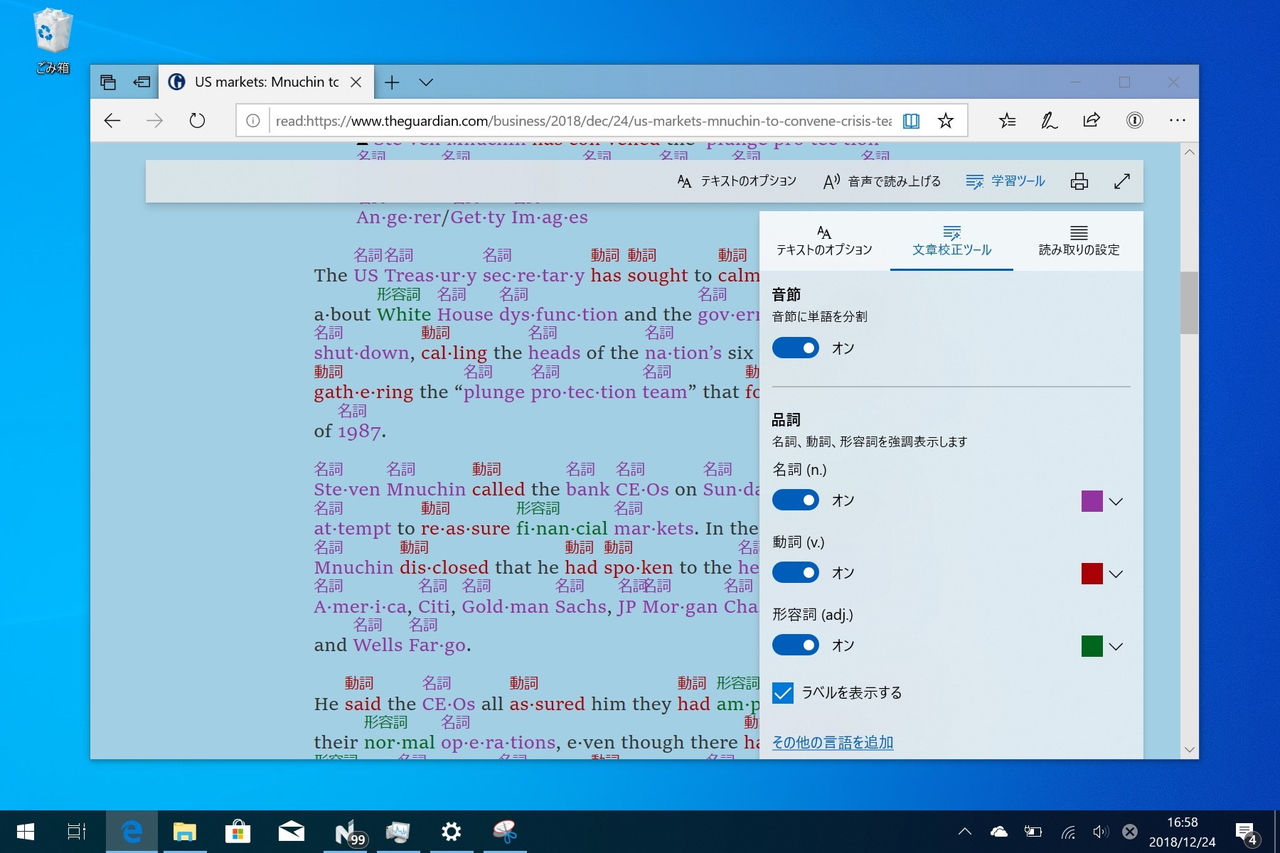Image resolution: width=1280 pixels, height=853 pixels.
Task: Click the gray X circle tray icon
Action: point(1130,832)
